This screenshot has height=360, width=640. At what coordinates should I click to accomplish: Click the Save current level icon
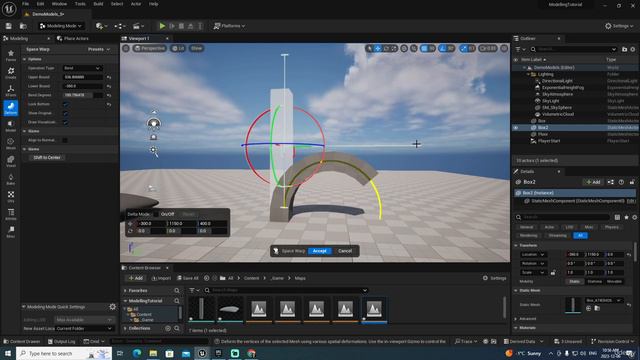pyautogui.click(x=9, y=26)
